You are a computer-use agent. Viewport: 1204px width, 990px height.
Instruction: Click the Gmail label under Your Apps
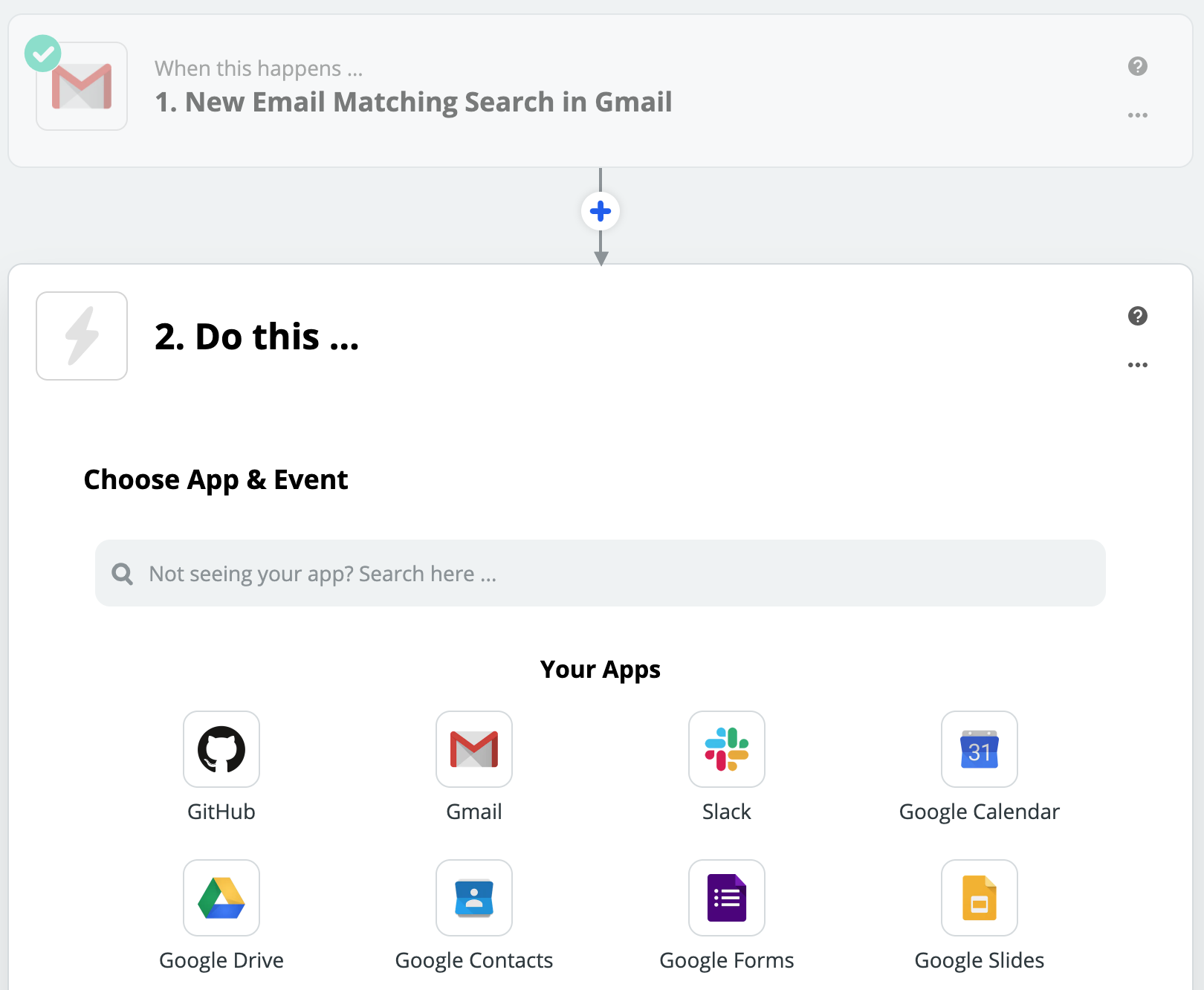474,812
